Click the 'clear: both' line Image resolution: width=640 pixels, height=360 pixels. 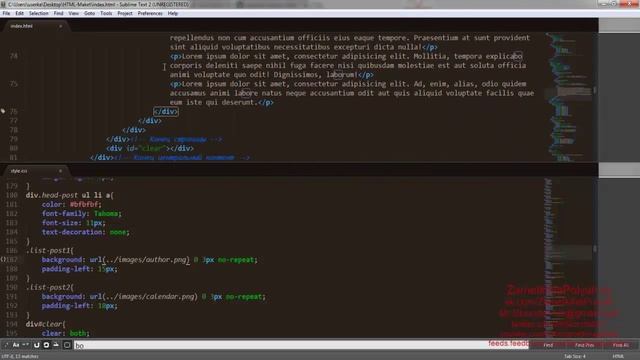click(65, 333)
